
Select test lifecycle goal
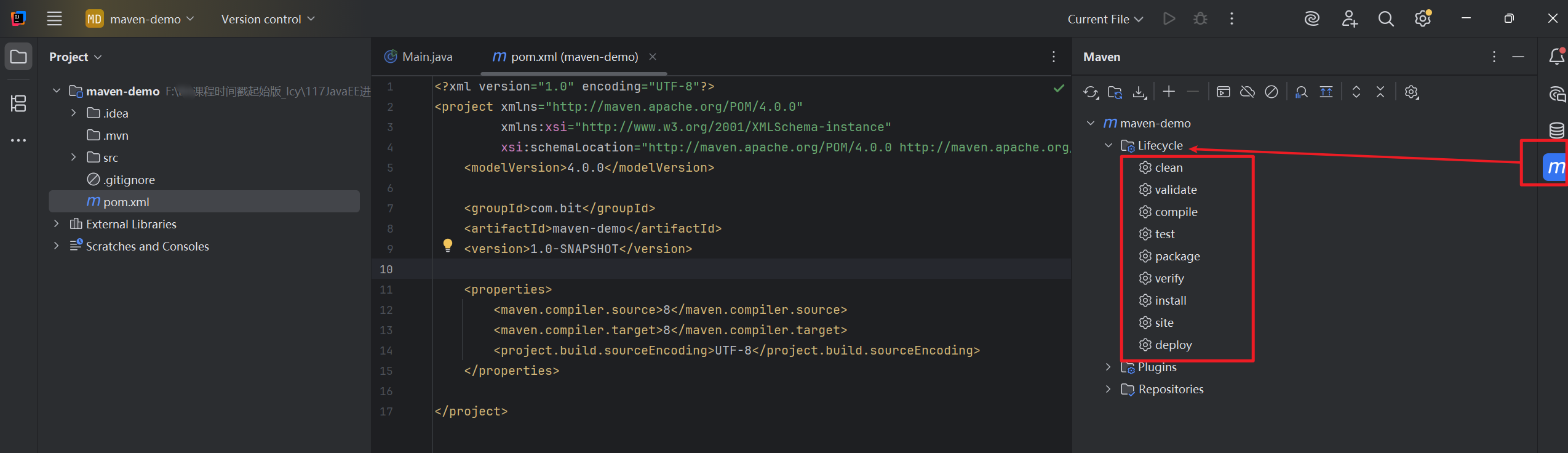pos(1156,234)
